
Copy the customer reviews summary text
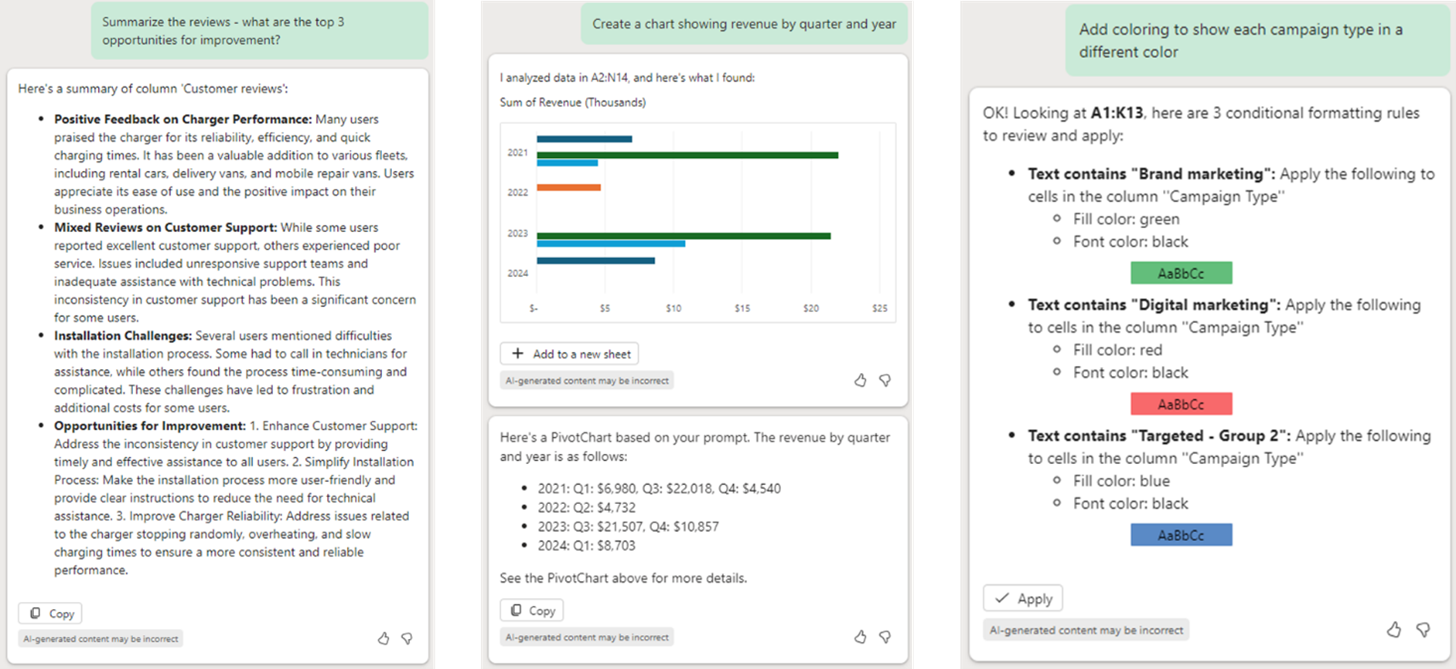(50, 613)
